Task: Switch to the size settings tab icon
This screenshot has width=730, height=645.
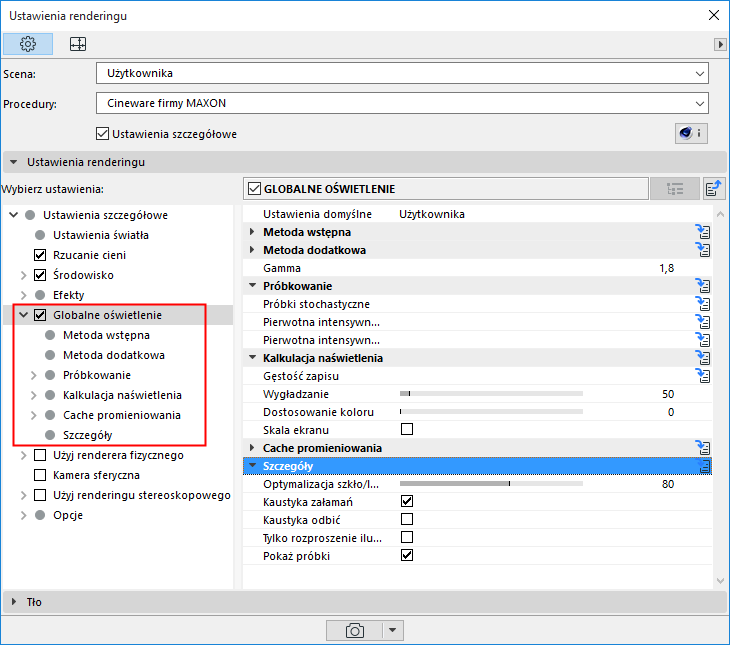Action: [78, 44]
